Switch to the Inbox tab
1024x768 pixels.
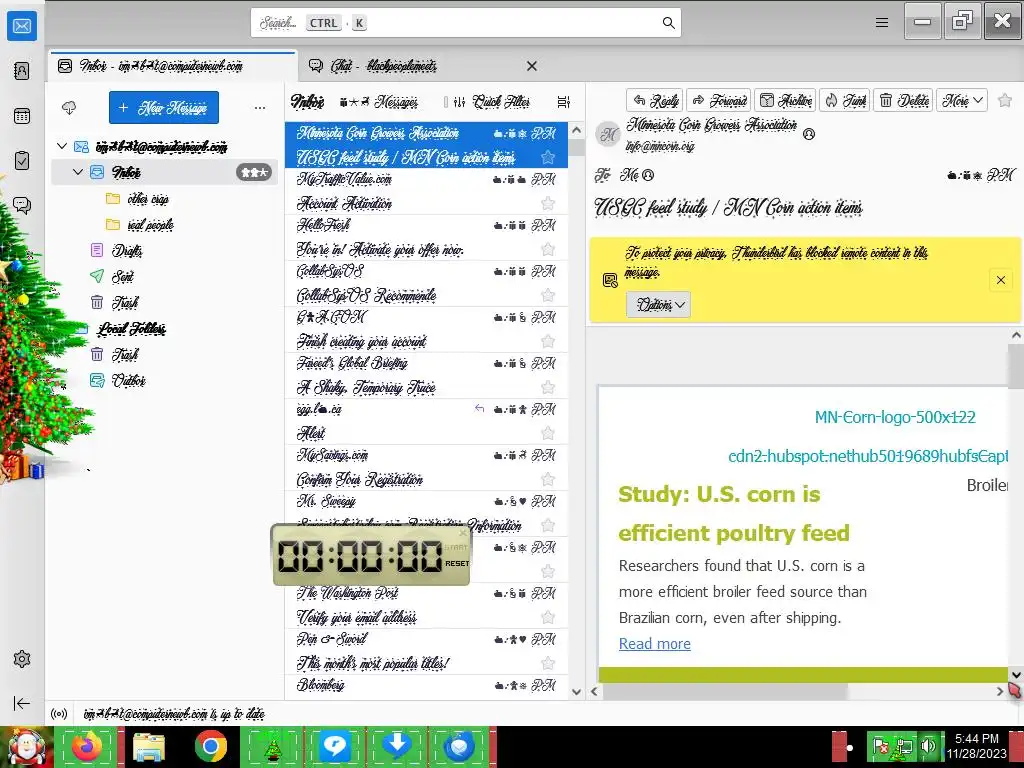[x=173, y=66]
